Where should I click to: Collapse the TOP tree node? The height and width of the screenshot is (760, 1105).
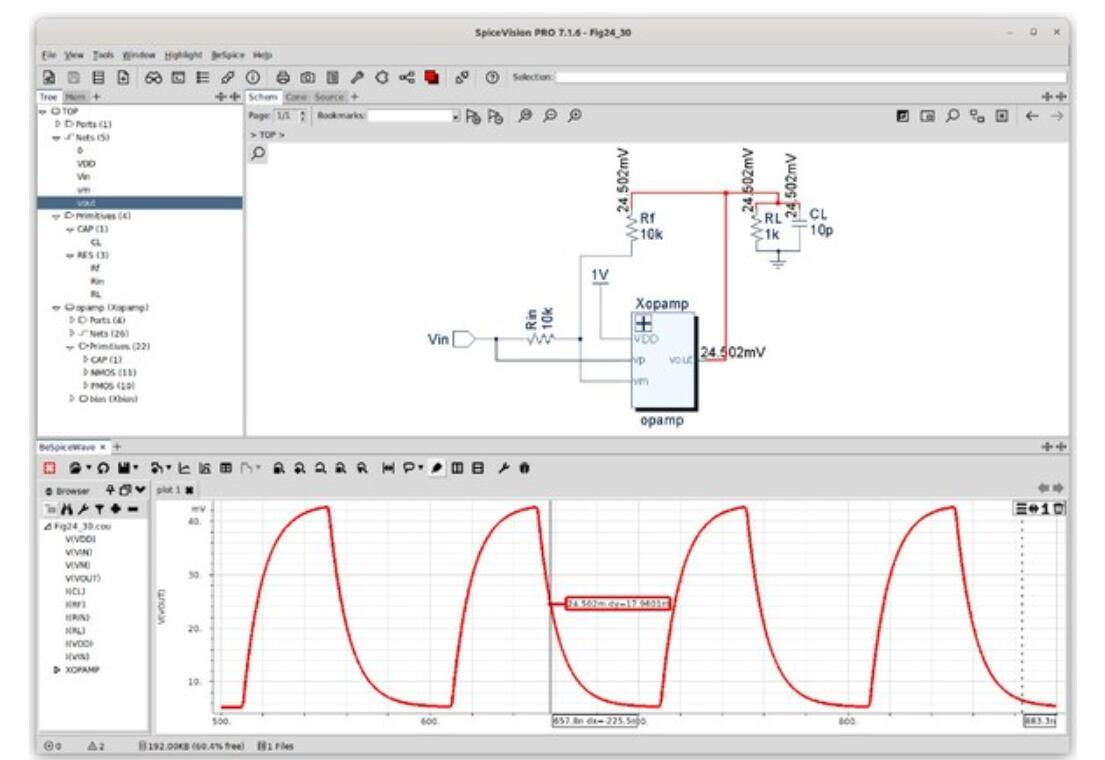pyautogui.click(x=43, y=111)
